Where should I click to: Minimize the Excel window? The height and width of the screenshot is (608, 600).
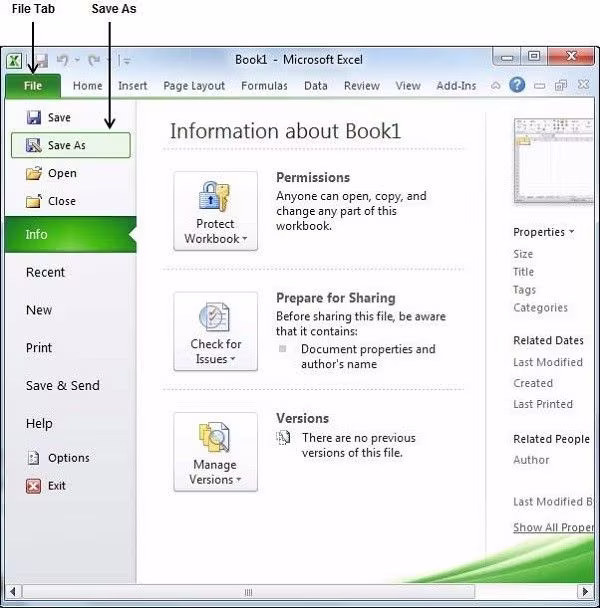(x=507, y=57)
